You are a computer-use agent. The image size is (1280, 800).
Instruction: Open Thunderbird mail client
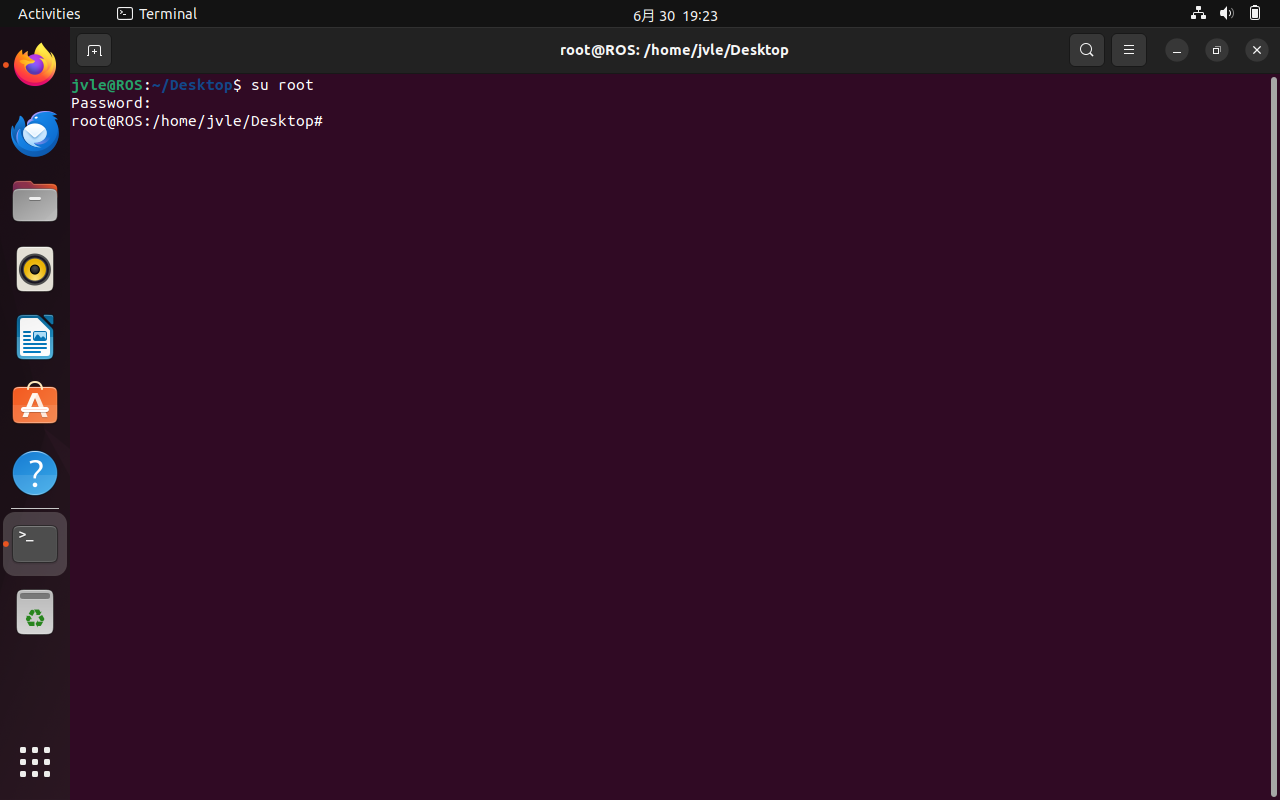(35, 134)
